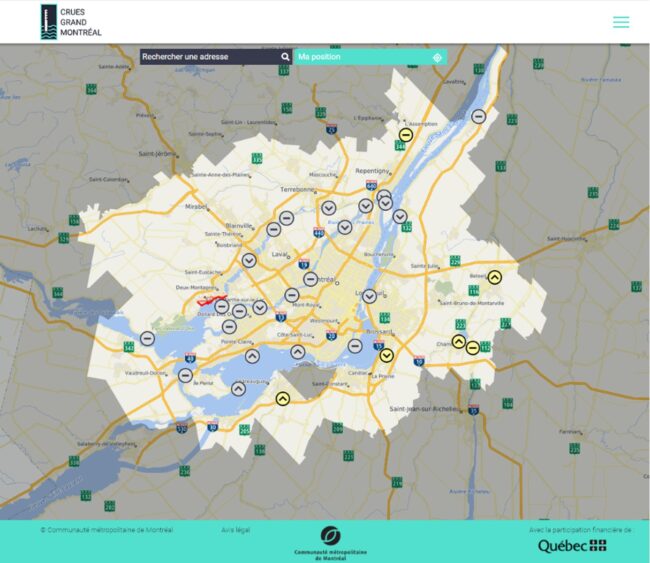650x563 pixels.
Task: Select grey falling marker at Longueuil
Action: pyautogui.click(x=369, y=296)
